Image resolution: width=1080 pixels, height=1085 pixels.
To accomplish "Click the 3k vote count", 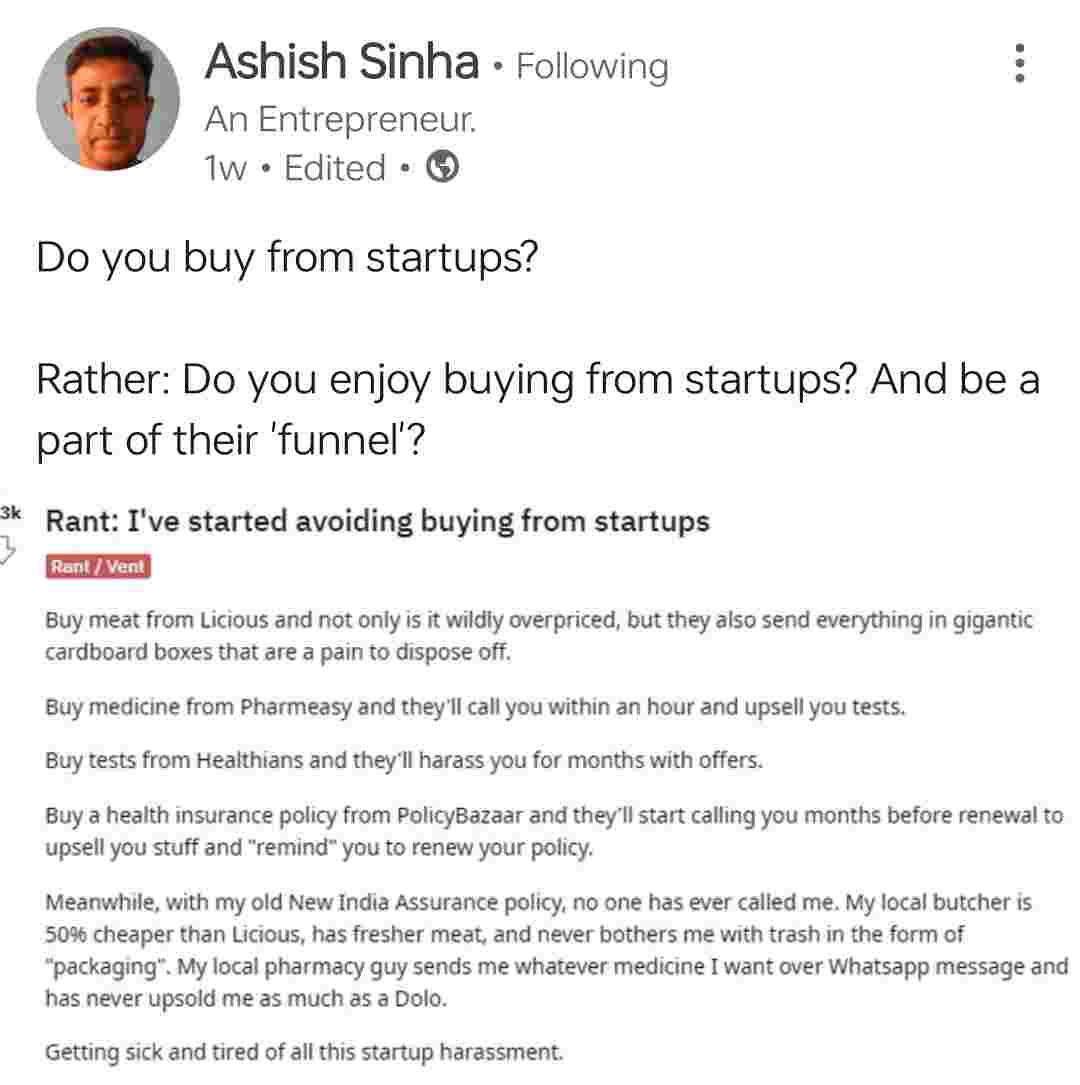I will 11,512.
